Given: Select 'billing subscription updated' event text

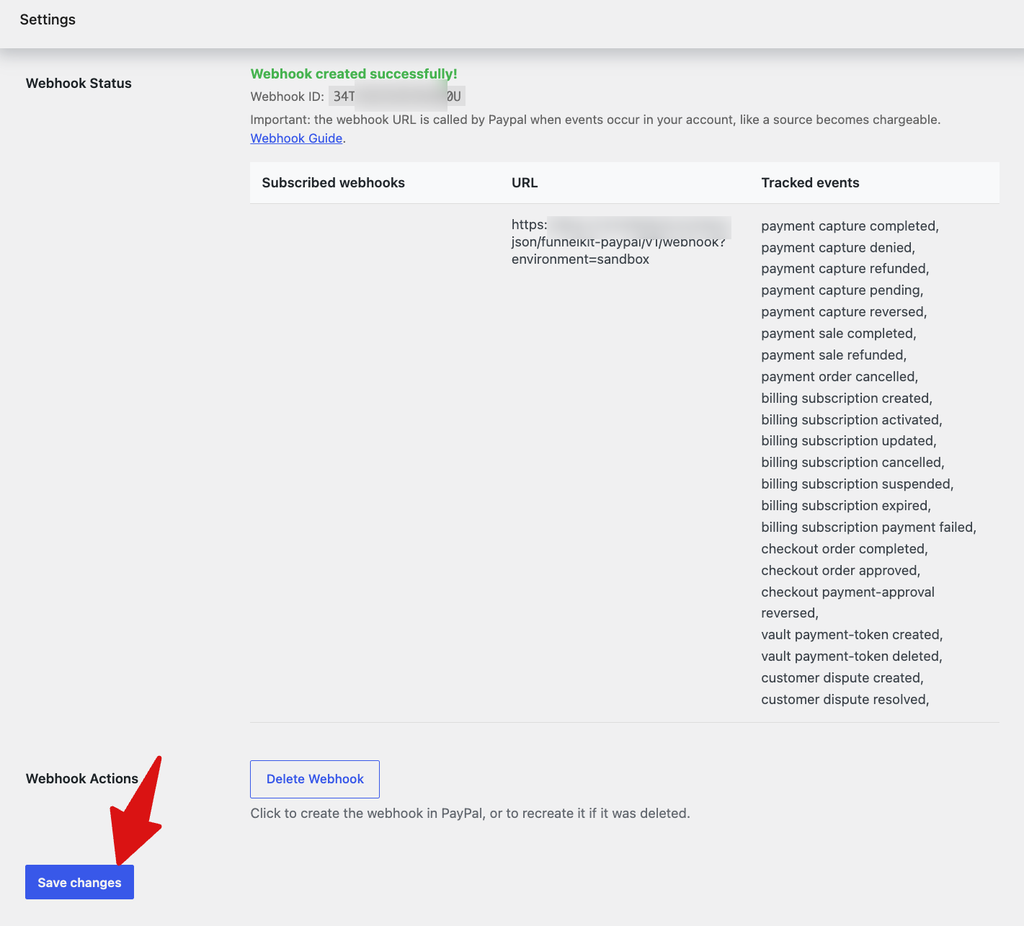Looking at the screenshot, I should point(848,440).
